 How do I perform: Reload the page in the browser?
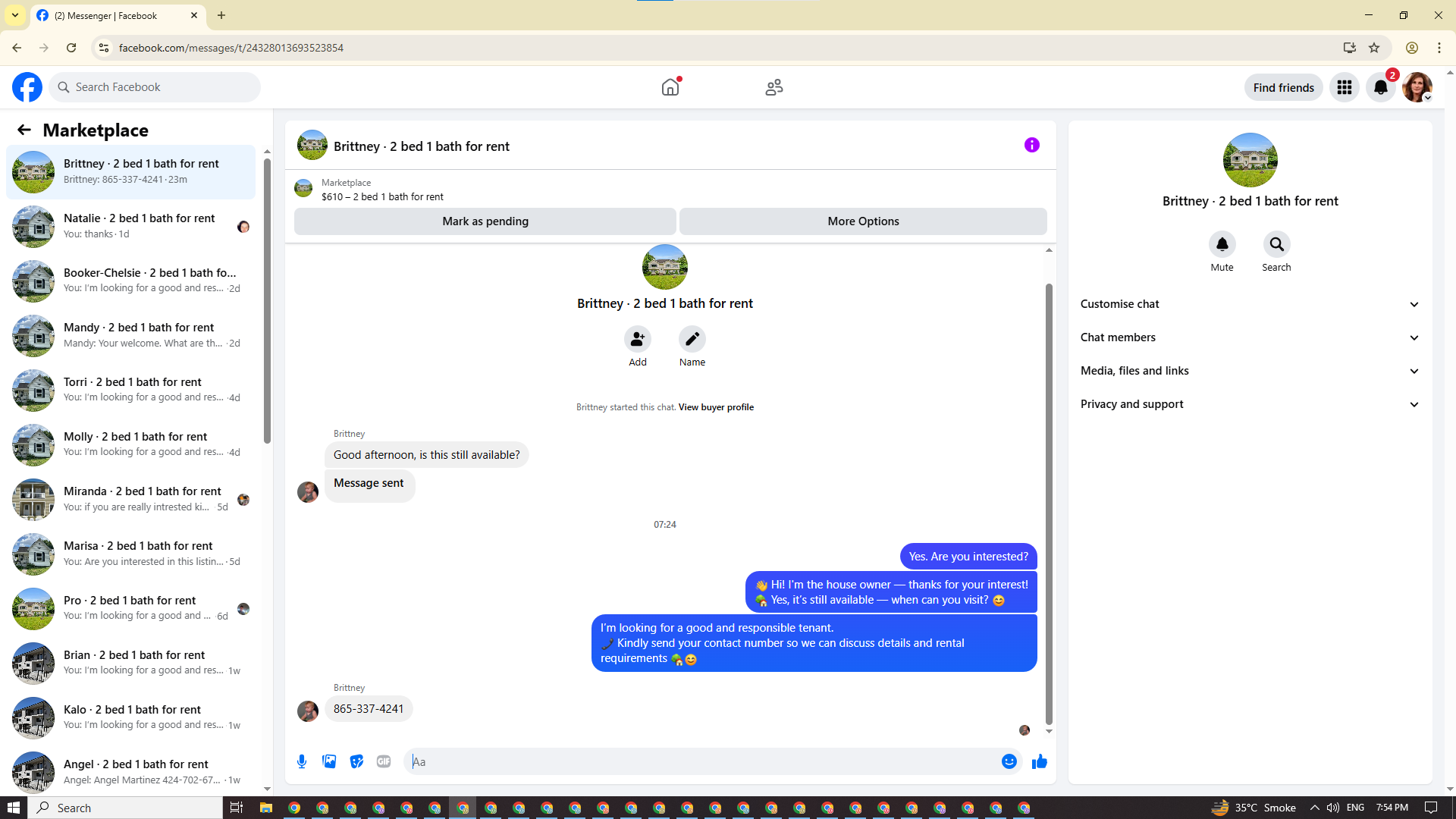pos(71,48)
